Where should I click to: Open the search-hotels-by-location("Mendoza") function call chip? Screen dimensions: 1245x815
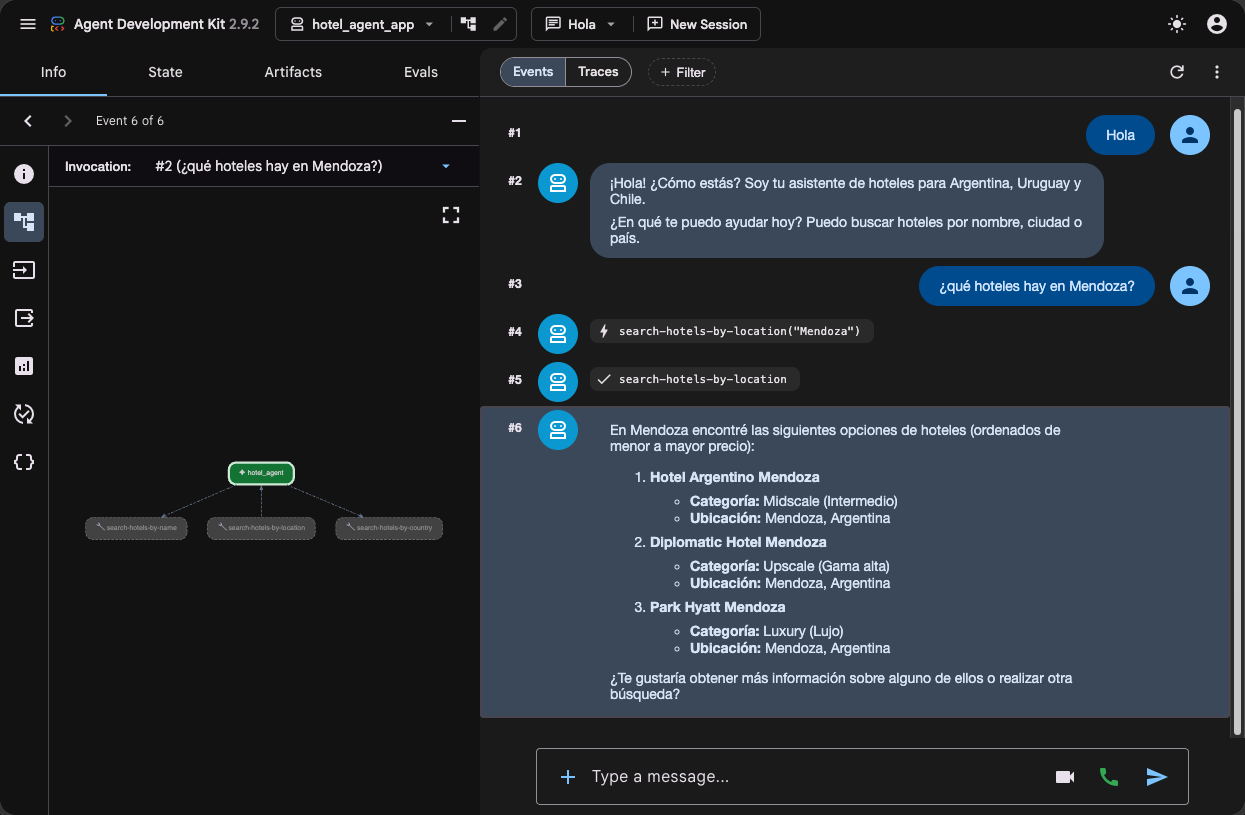coord(731,331)
